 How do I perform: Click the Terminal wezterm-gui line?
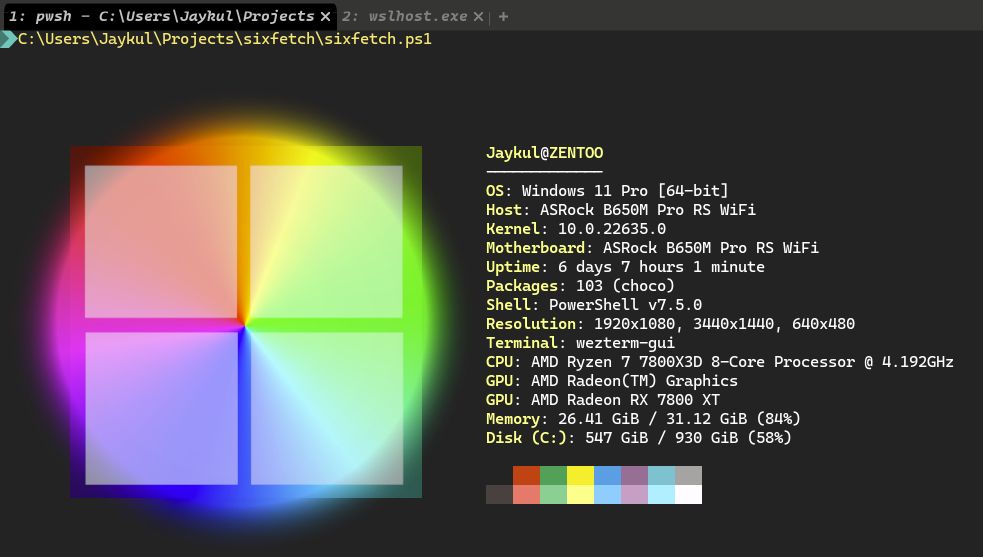tap(580, 342)
